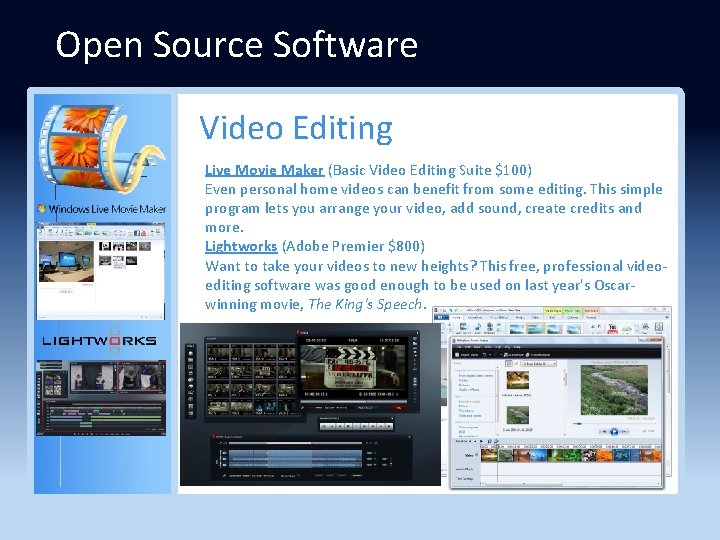Open the Lightworks hyperlink
Screen dimensions: 720x540
click(241, 246)
